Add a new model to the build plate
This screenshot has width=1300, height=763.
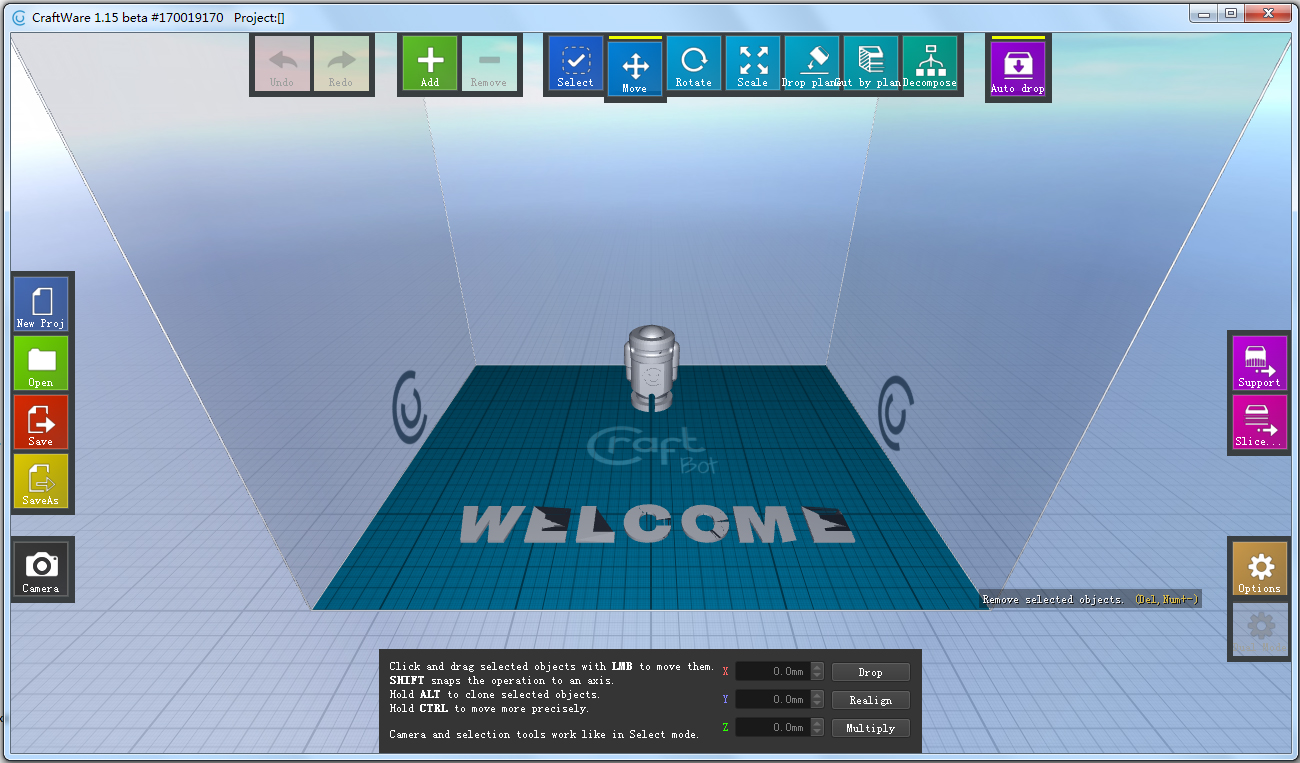click(x=429, y=62)
